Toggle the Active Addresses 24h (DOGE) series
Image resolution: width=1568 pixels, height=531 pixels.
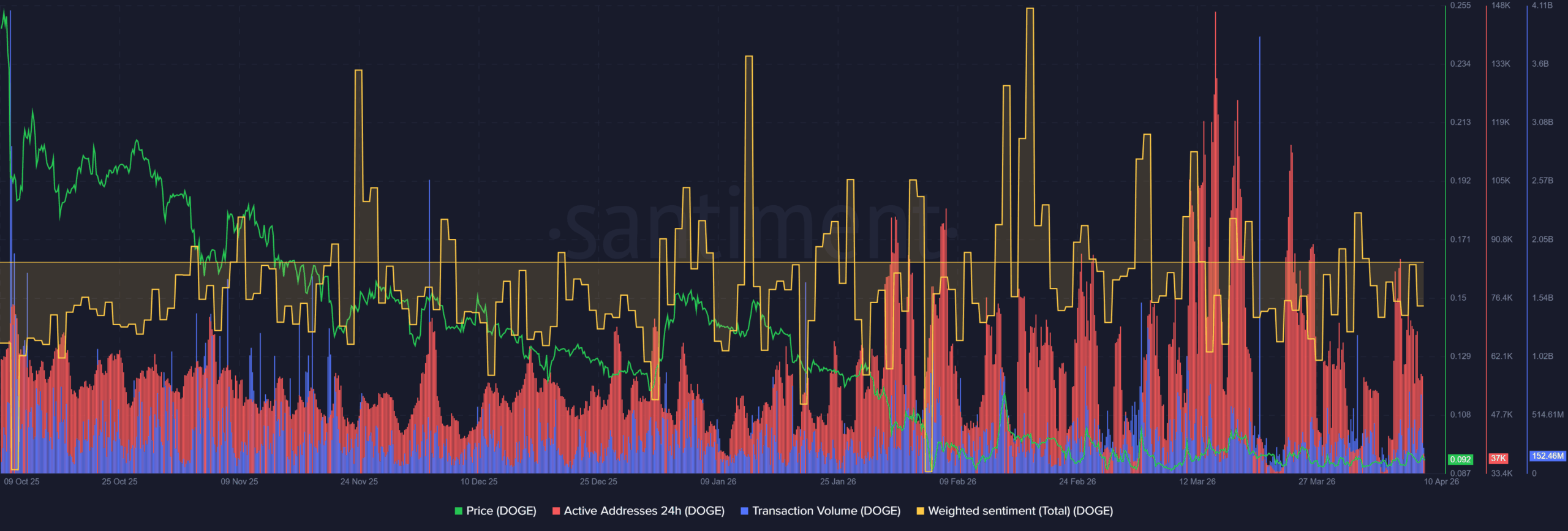(x=644, y=511)
